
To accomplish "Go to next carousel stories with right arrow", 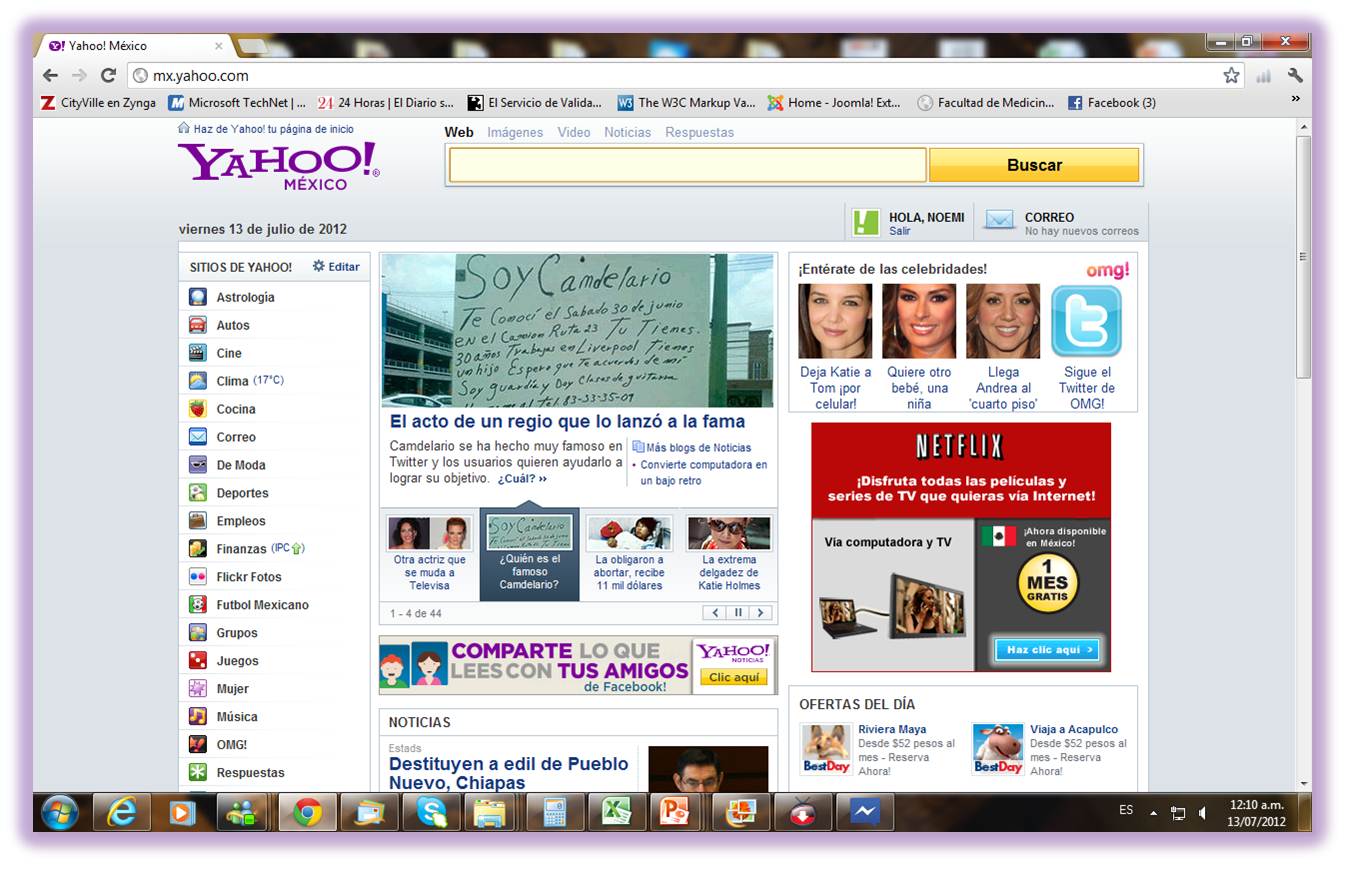I will point(760,613).
